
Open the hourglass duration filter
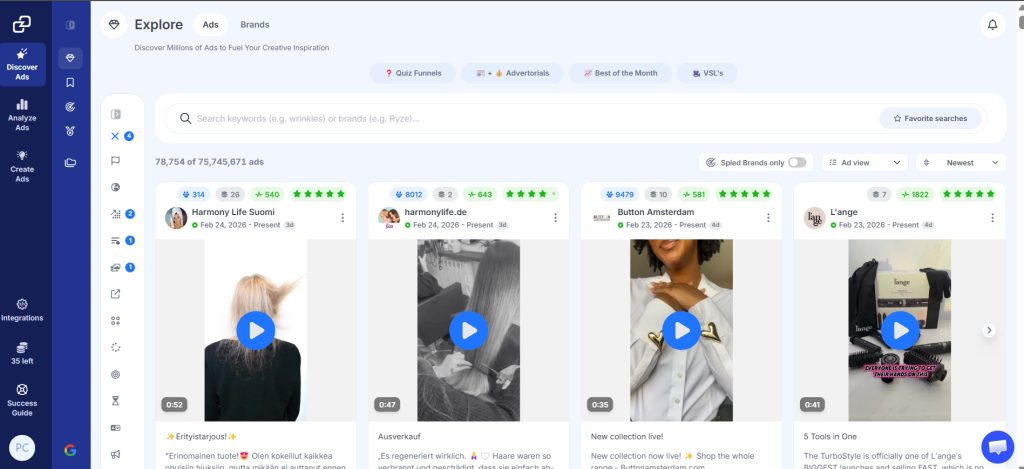click(116, 400)
